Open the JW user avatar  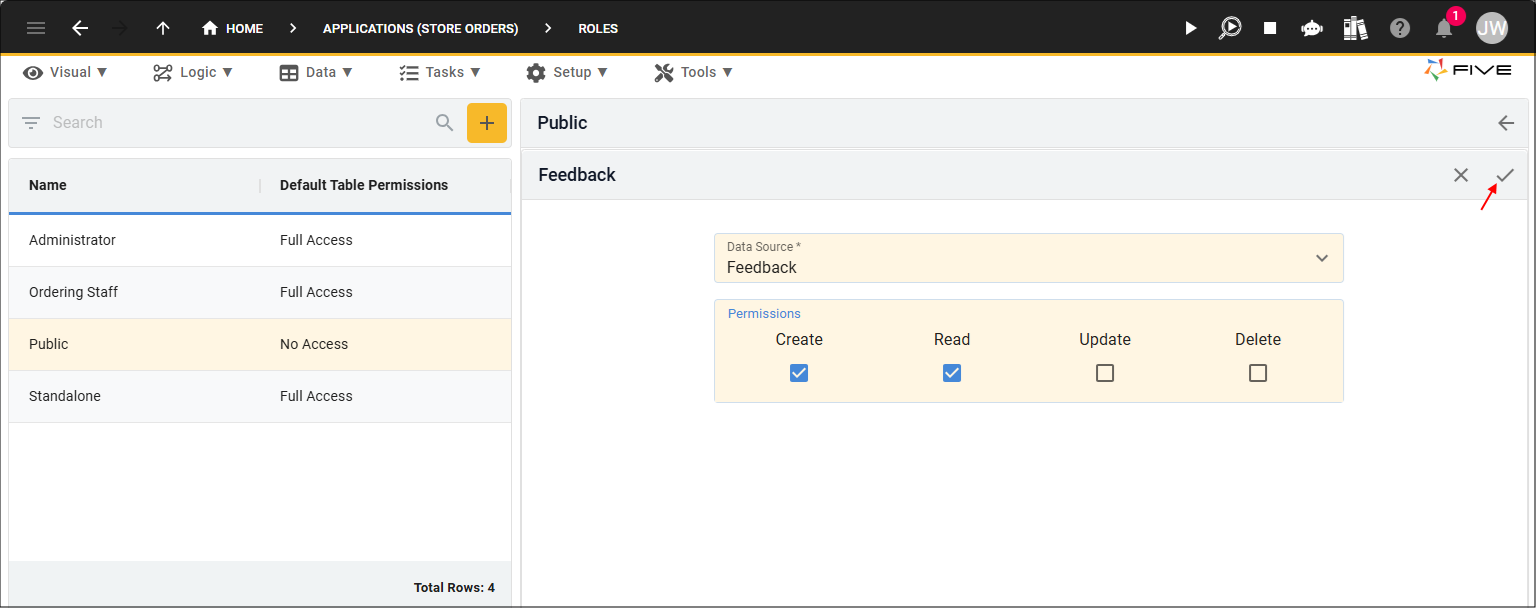pos(1492,28)
